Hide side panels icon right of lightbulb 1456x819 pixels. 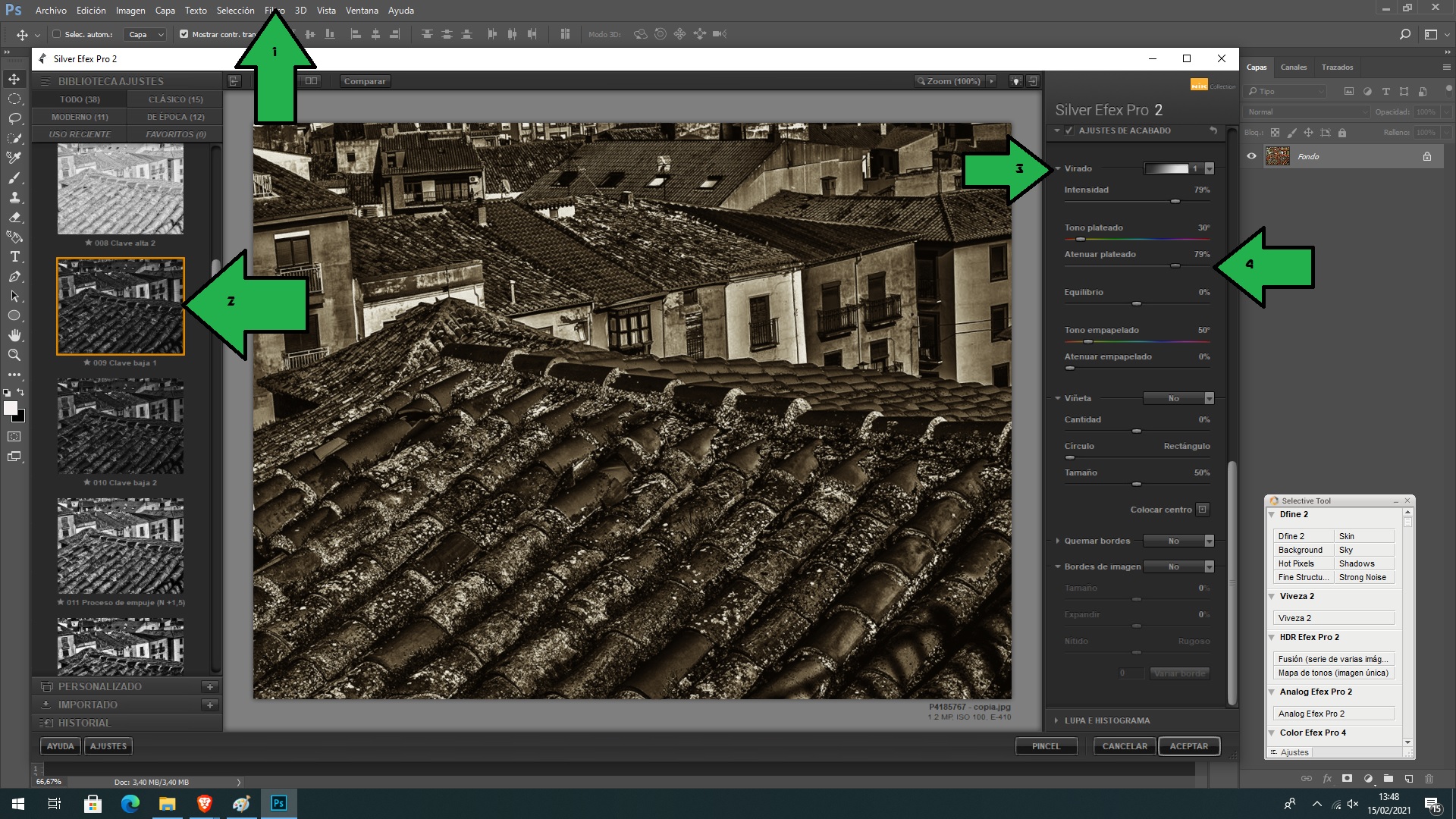pos(1032,81)
